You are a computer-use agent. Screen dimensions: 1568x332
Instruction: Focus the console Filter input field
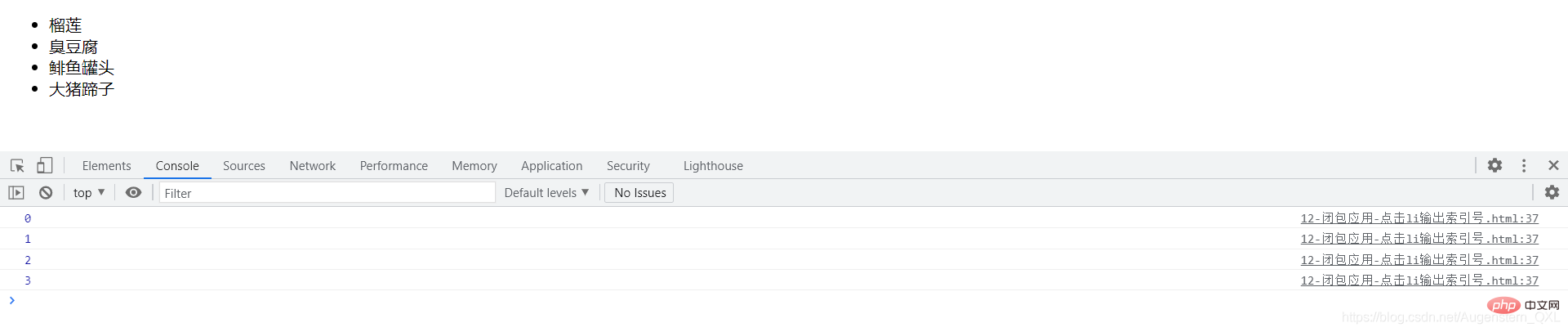tap(327, 193)
